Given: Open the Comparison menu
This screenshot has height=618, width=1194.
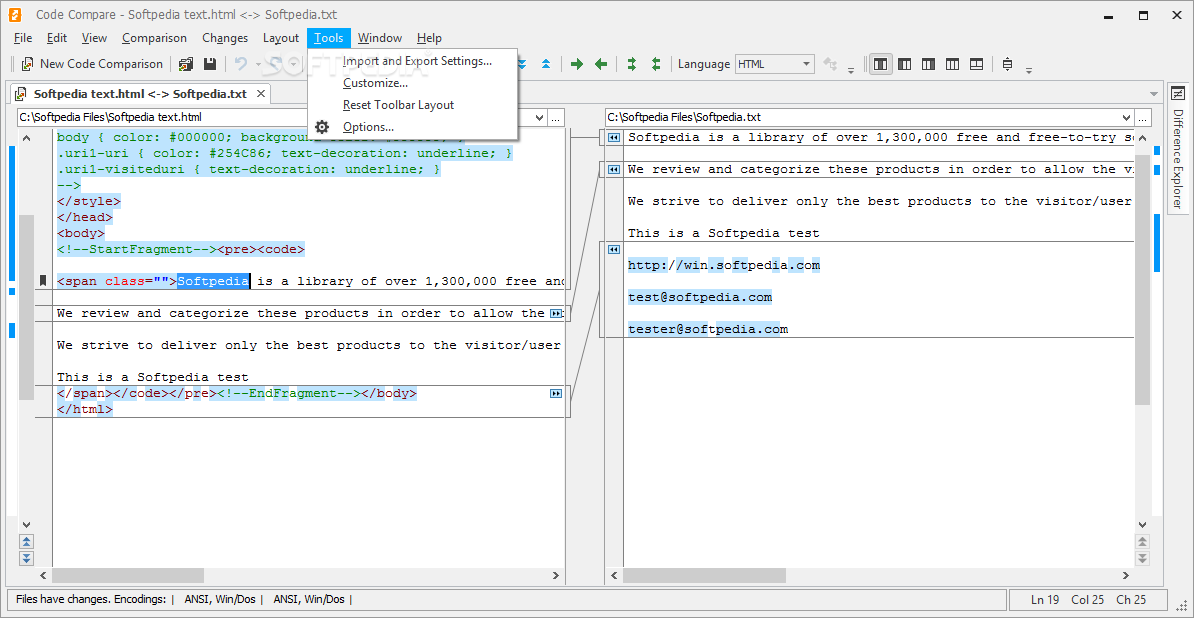Looking at the screenshot, I should click(x=154, y=38).
